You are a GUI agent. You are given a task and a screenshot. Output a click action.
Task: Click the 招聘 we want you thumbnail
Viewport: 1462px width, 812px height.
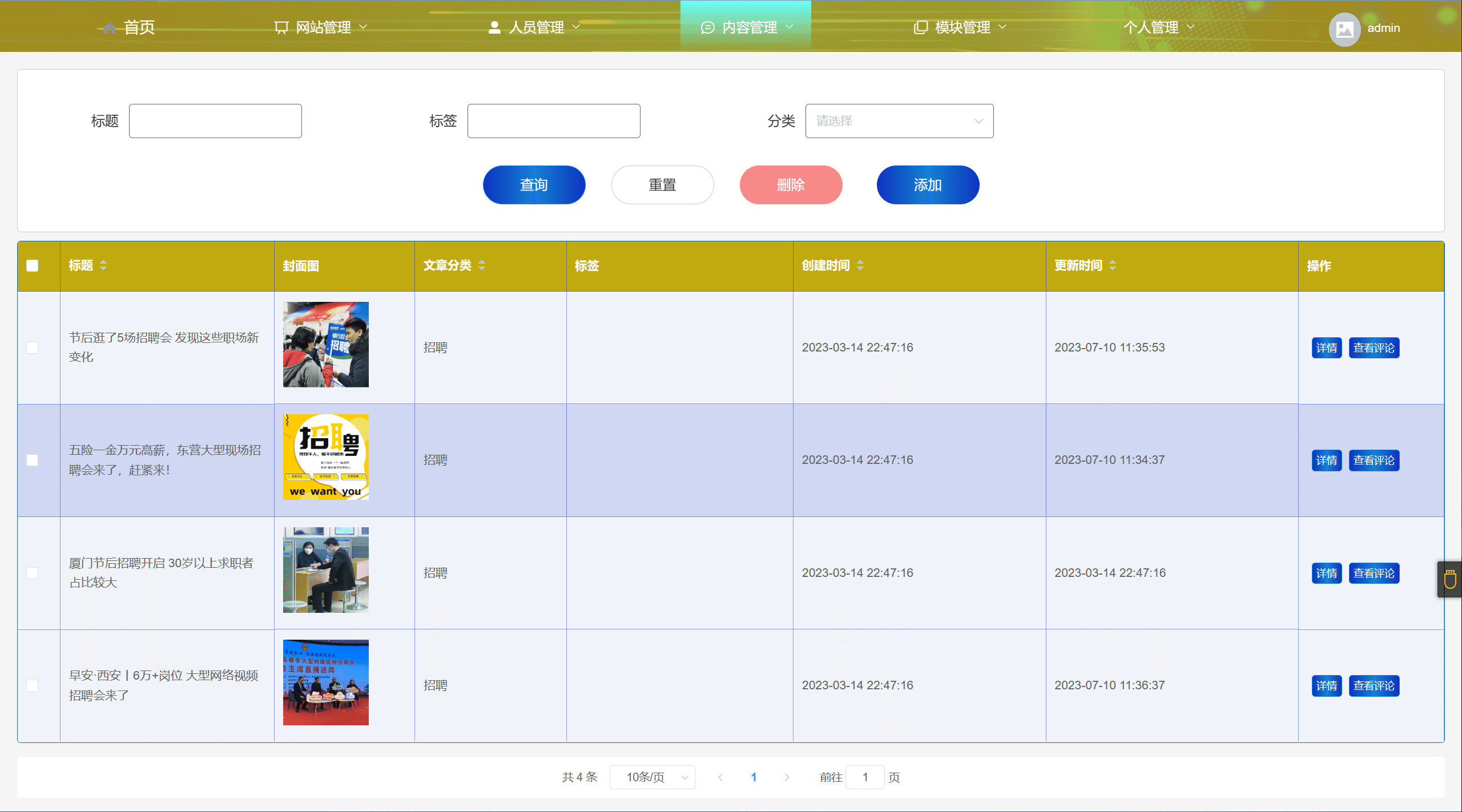point(326,457)
